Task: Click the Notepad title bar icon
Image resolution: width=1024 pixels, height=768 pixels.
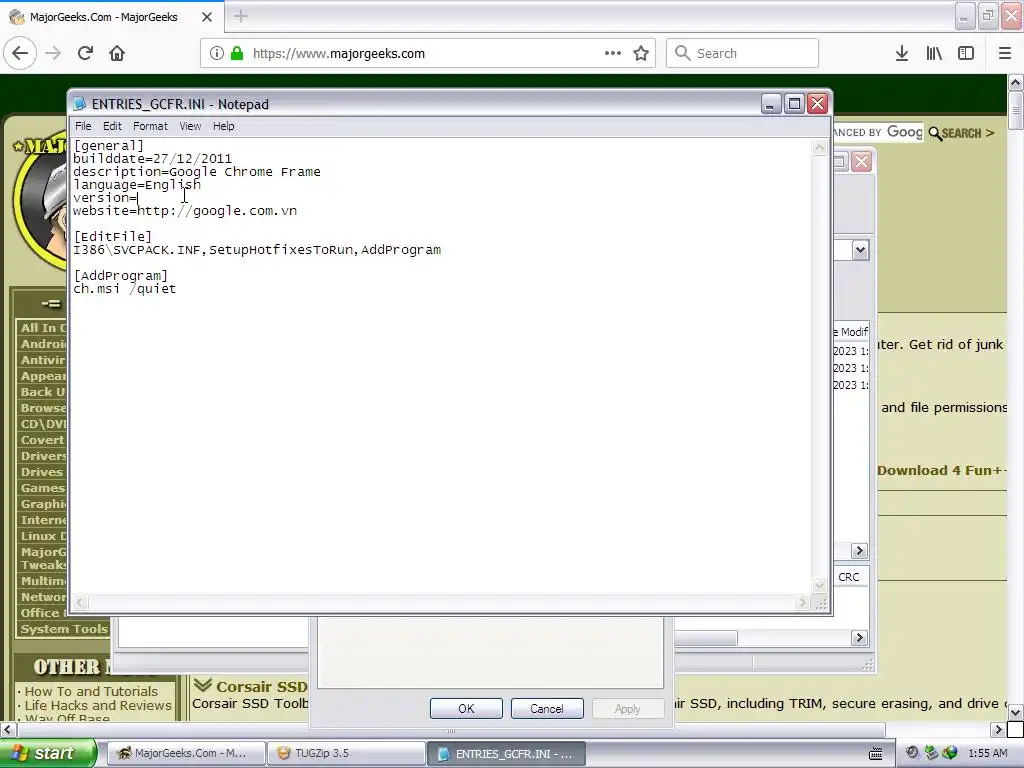Action: click(x=80, y=104)
